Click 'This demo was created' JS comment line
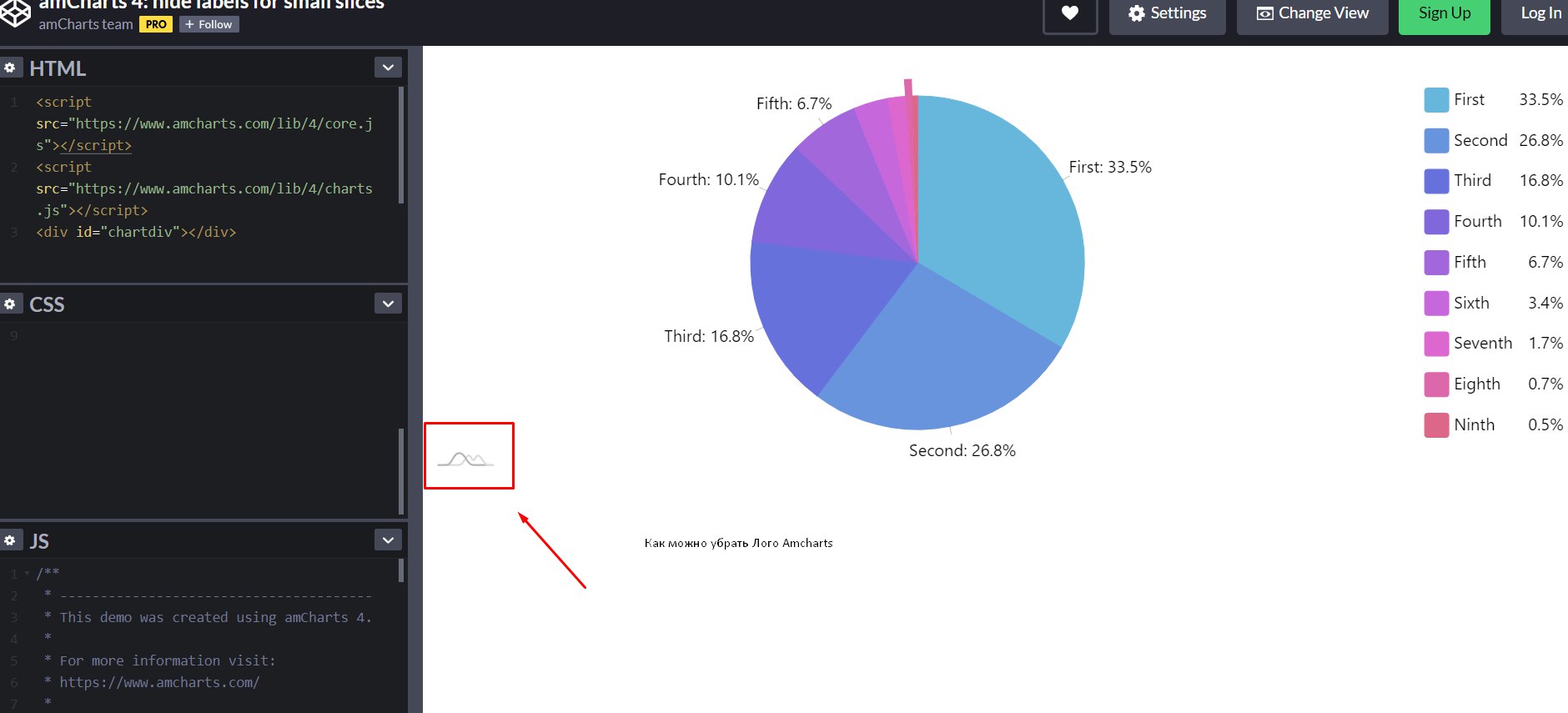 click(x=215, y=617)
